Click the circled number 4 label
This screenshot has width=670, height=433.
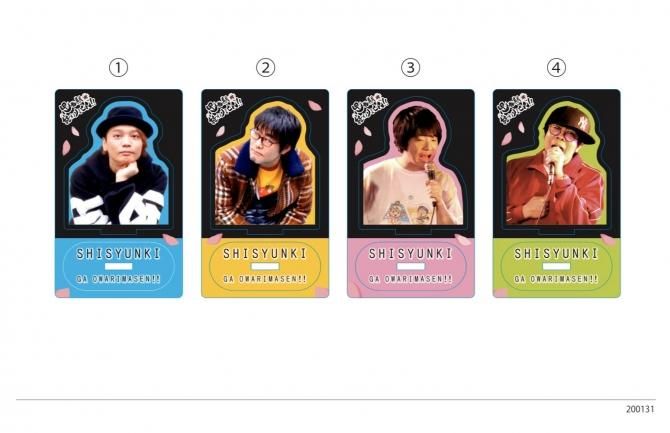pos(556,68)
